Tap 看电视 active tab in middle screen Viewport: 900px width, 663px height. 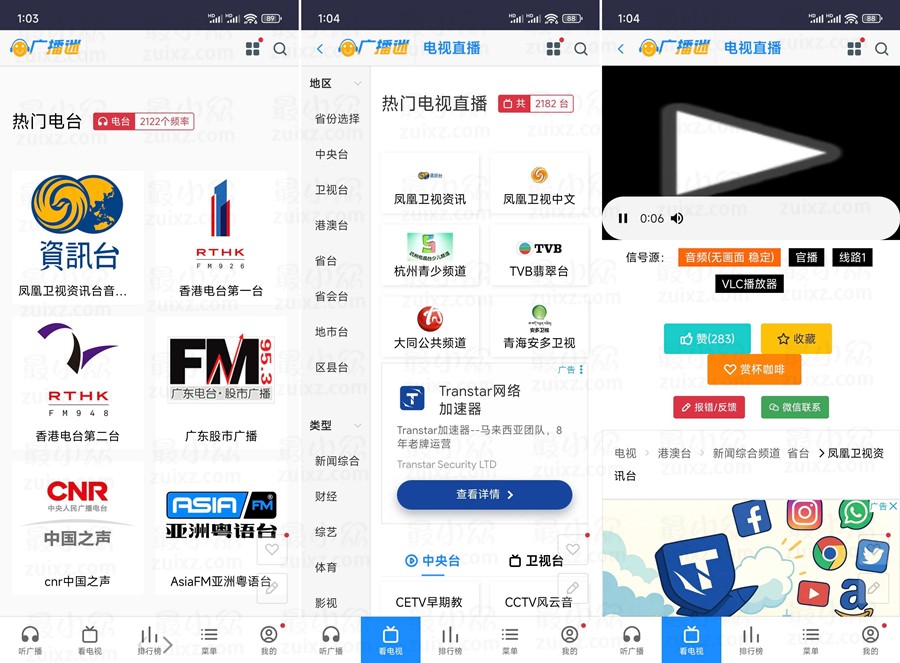tap(391, 639)
